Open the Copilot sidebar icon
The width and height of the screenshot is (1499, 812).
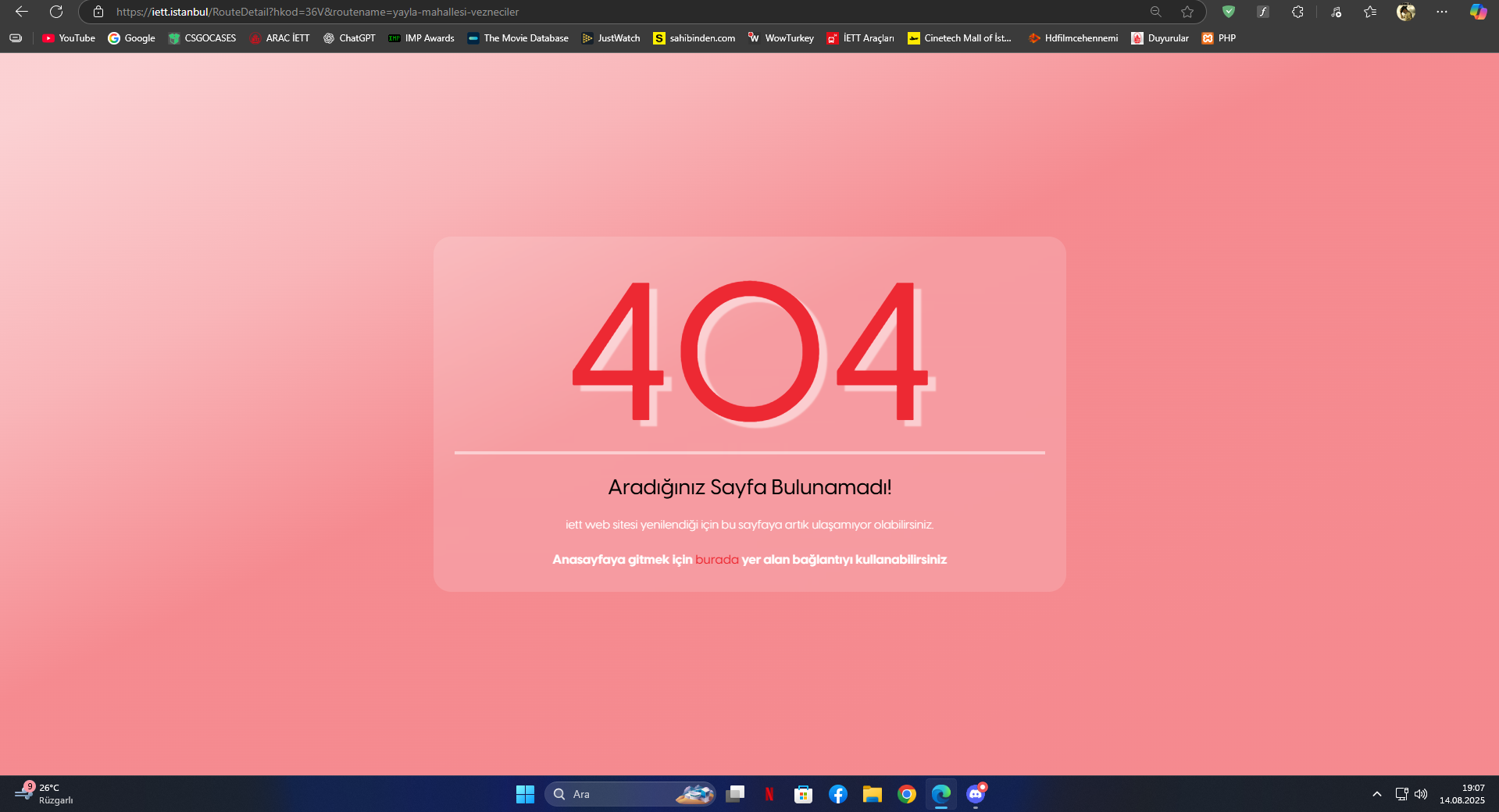tap(1478, 12)
